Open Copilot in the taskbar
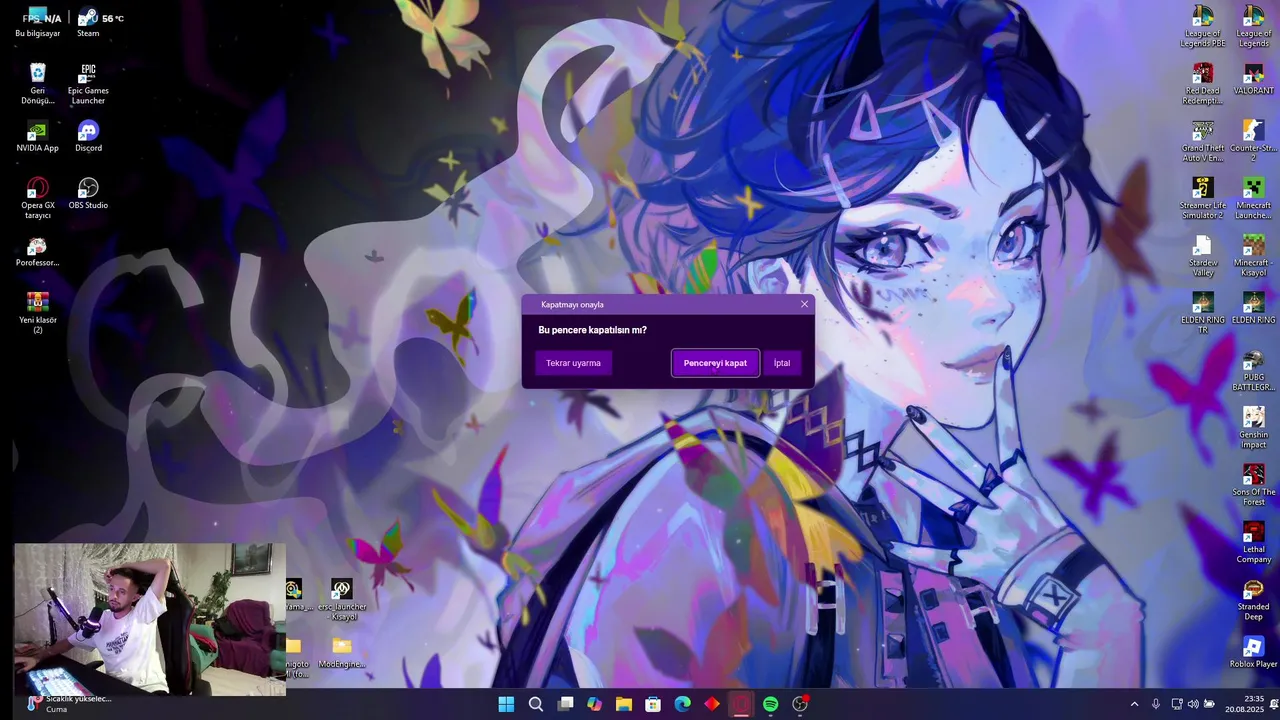The width and height of the screenshot is (1280, 720). click(594, 704)
